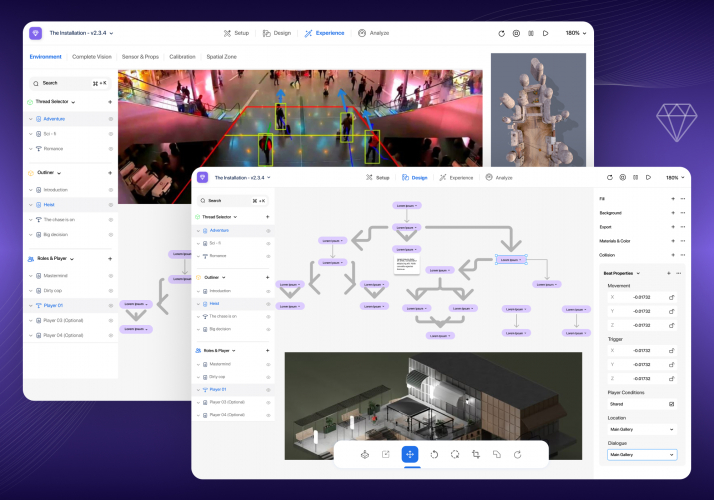The width and height of the screenshot is (714, 500).
Task: Toggle lock on Movement X value
Action: point(671,297)
